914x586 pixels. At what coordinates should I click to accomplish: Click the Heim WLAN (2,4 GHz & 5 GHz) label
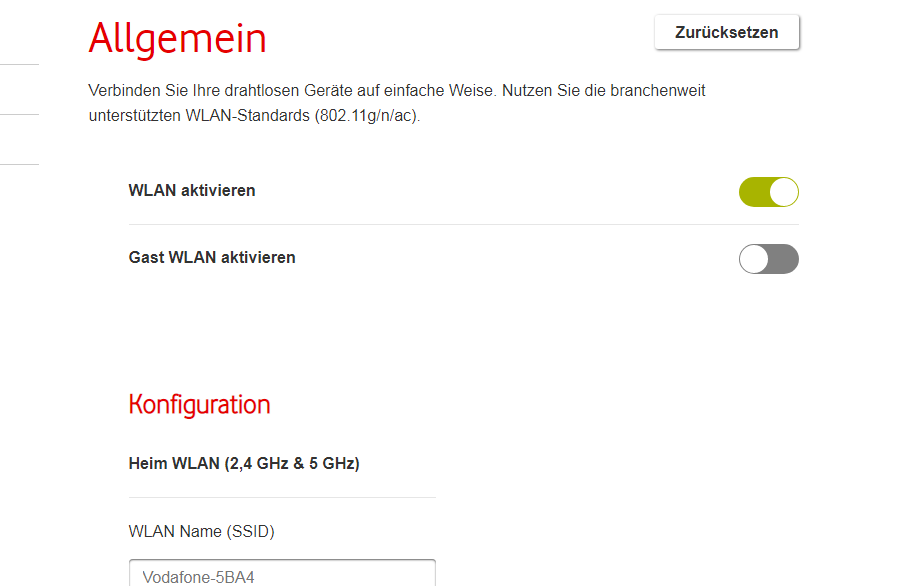[244, 463]
